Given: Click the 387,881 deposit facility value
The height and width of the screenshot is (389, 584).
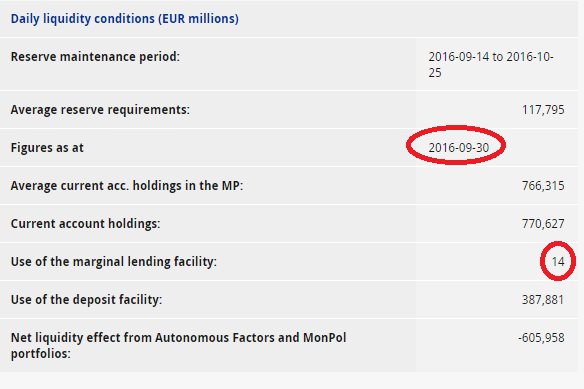Looking at the screenshot, I should (543, 300).
